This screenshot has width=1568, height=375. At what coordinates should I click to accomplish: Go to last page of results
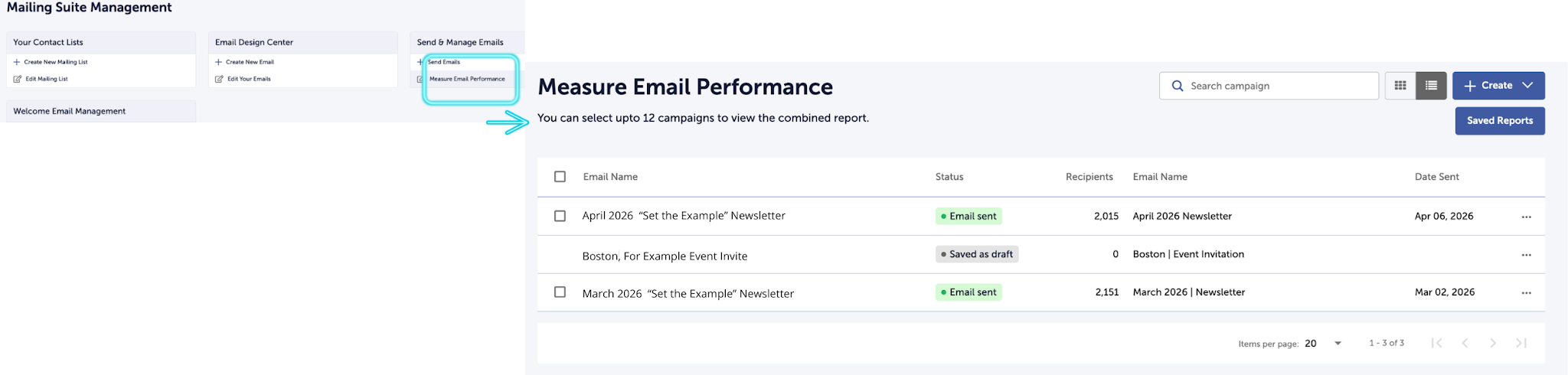point(1521,343)
